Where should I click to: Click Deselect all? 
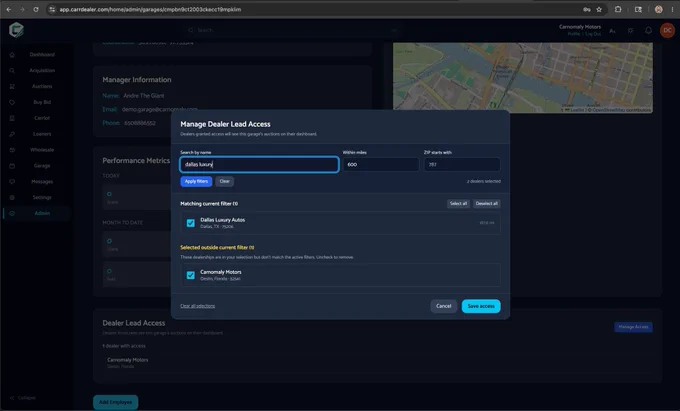487,203
